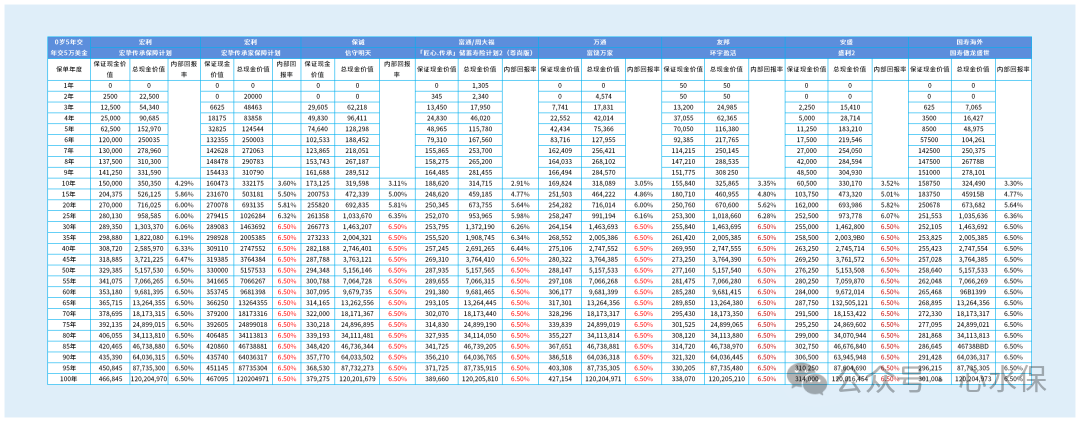
Task: Click the return rate '6.47%'
Action: coord(185,260)
